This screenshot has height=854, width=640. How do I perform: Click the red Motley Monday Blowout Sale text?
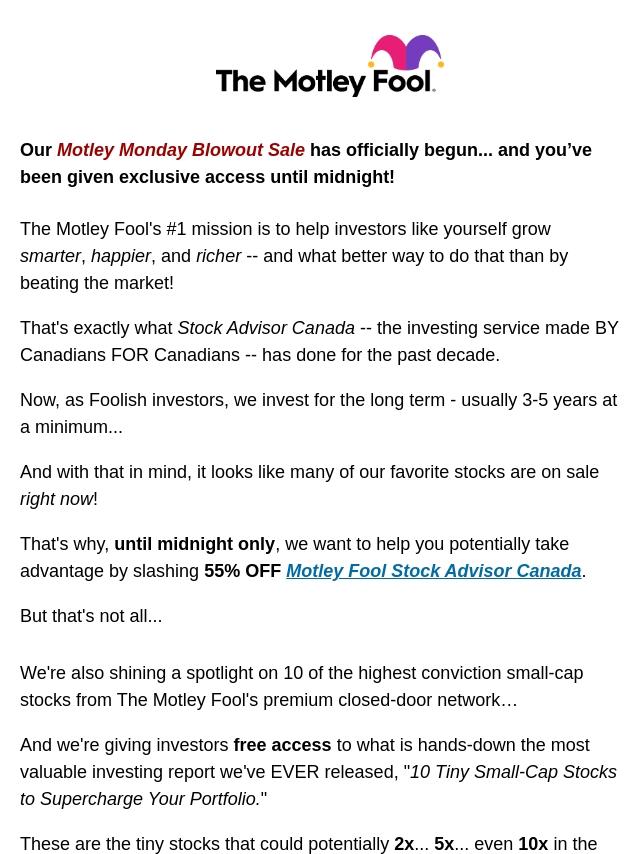click(181, 150)
